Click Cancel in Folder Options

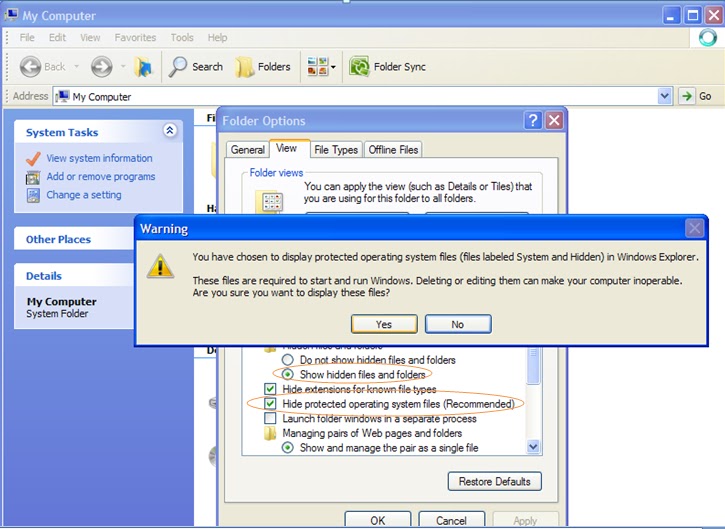(x=451, y=520)
